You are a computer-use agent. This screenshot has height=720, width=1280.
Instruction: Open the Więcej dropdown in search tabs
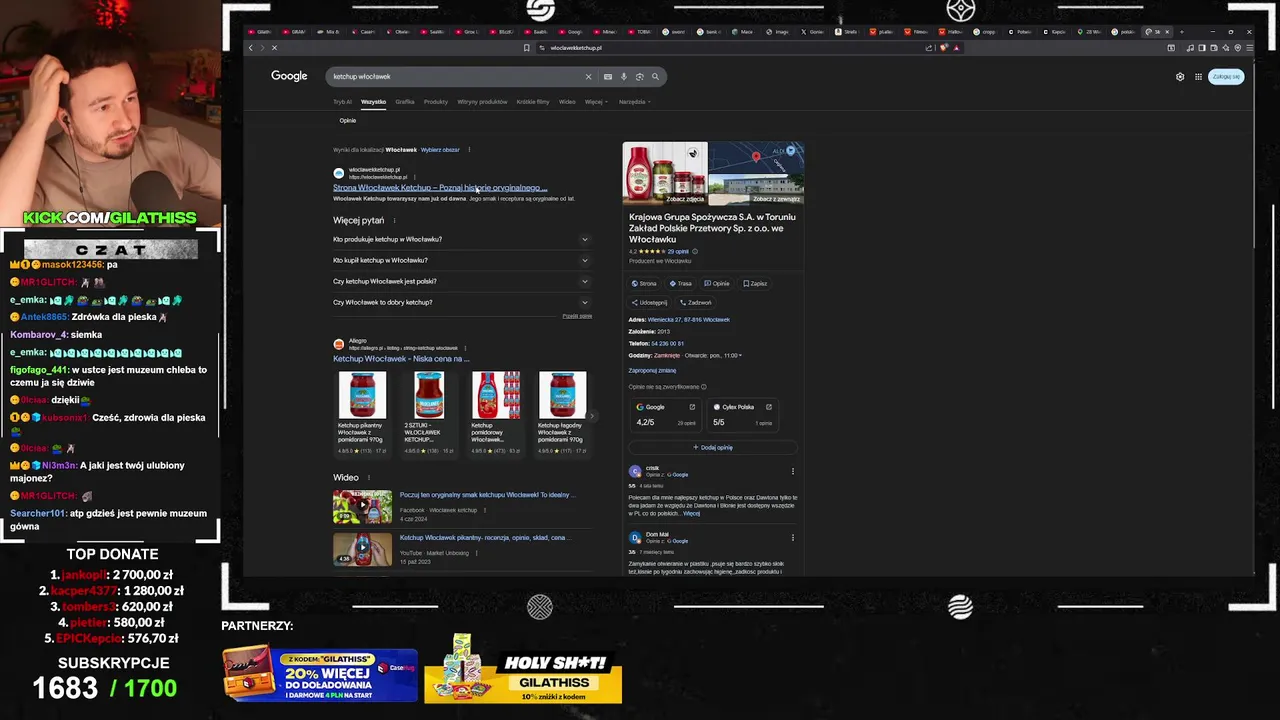click(595, 102)
